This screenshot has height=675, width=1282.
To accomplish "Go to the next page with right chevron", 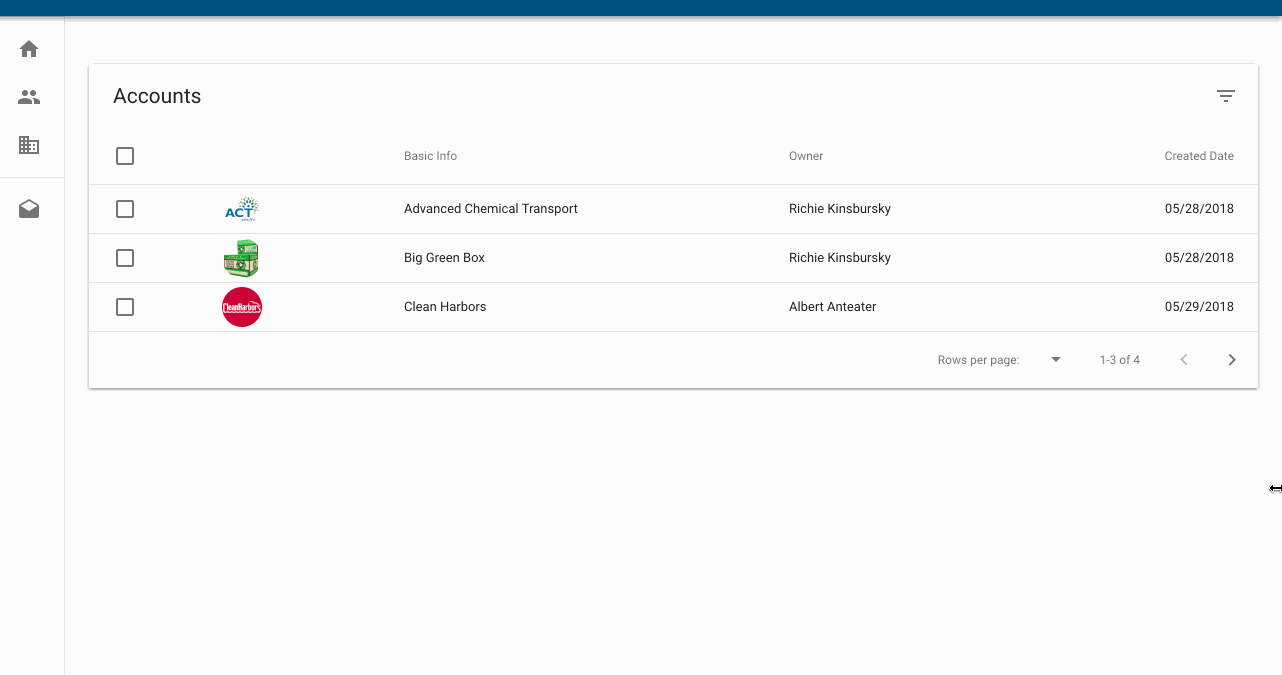I will coord(1232,359).
